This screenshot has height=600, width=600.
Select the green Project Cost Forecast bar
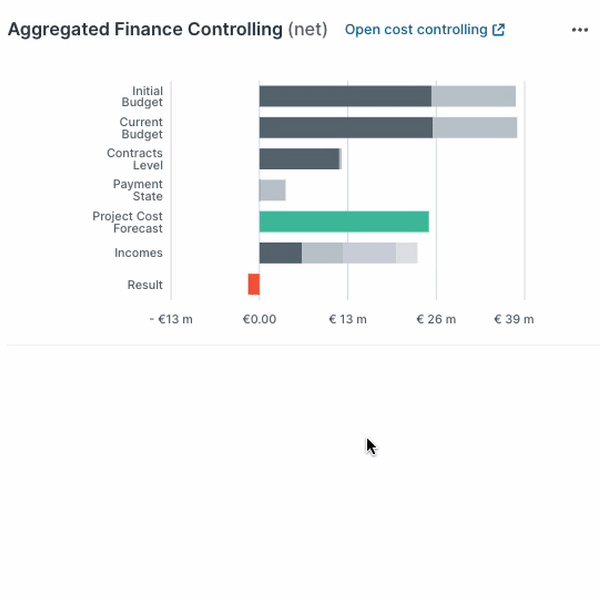tap(343, 222)
